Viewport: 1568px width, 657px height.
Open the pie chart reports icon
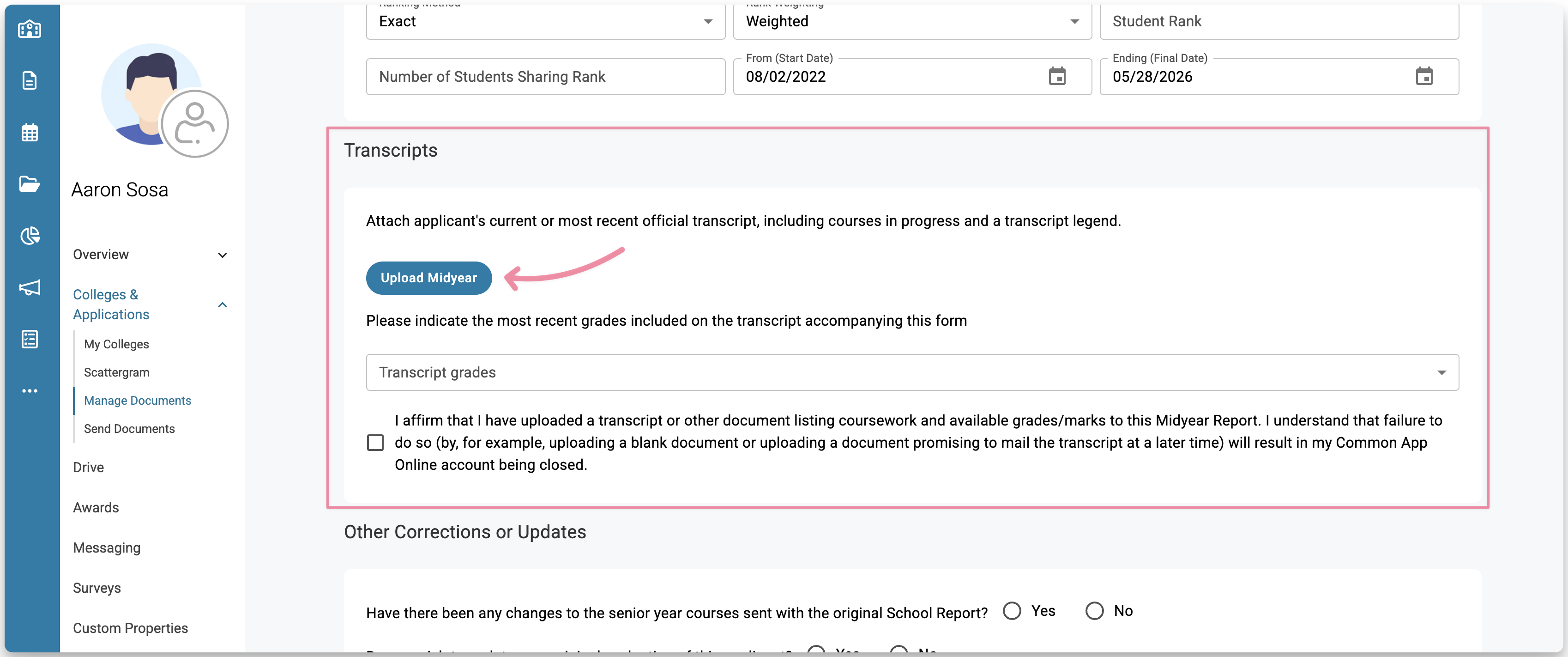point(29,236)
